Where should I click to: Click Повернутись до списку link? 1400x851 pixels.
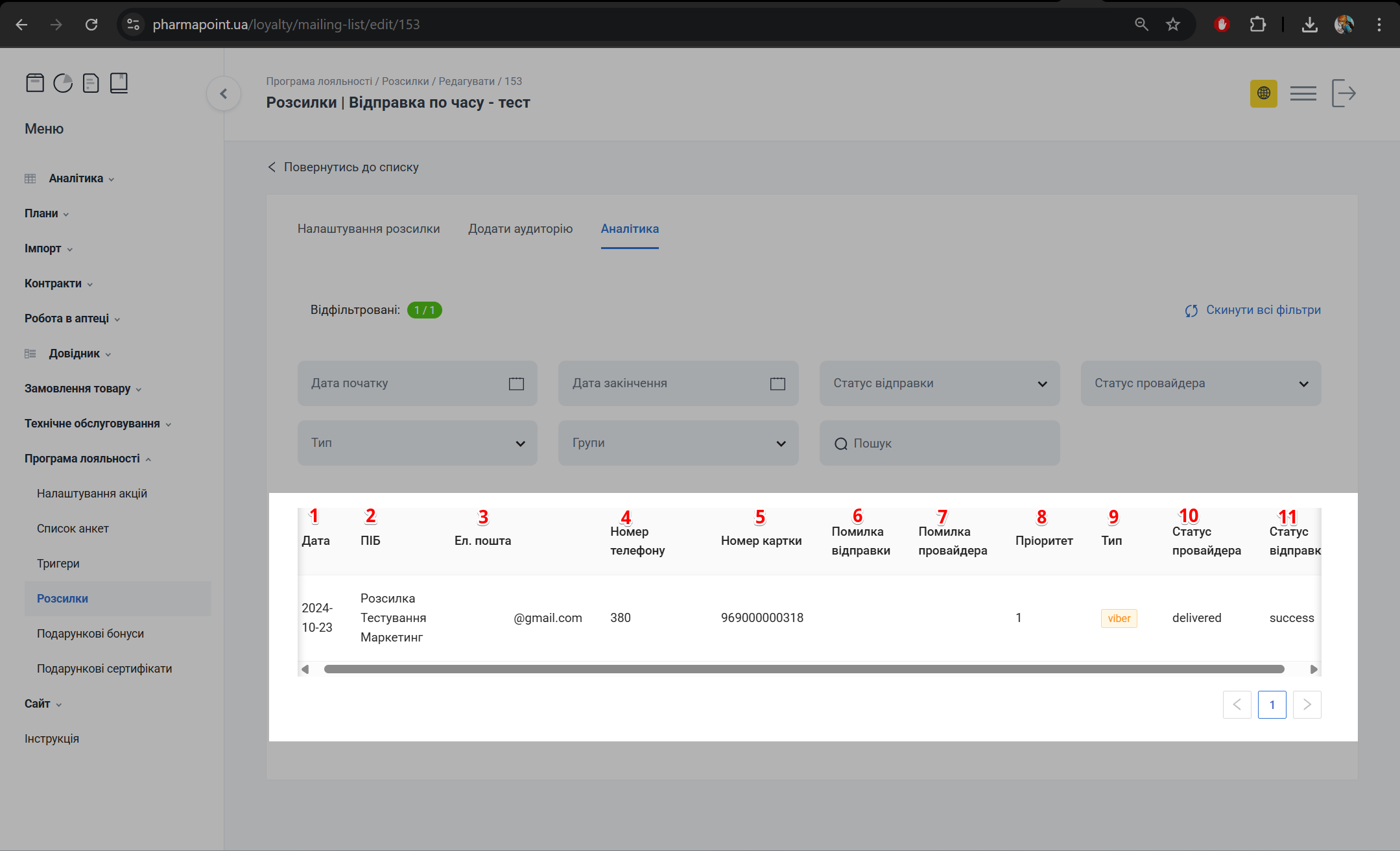(x=350, y=167)
